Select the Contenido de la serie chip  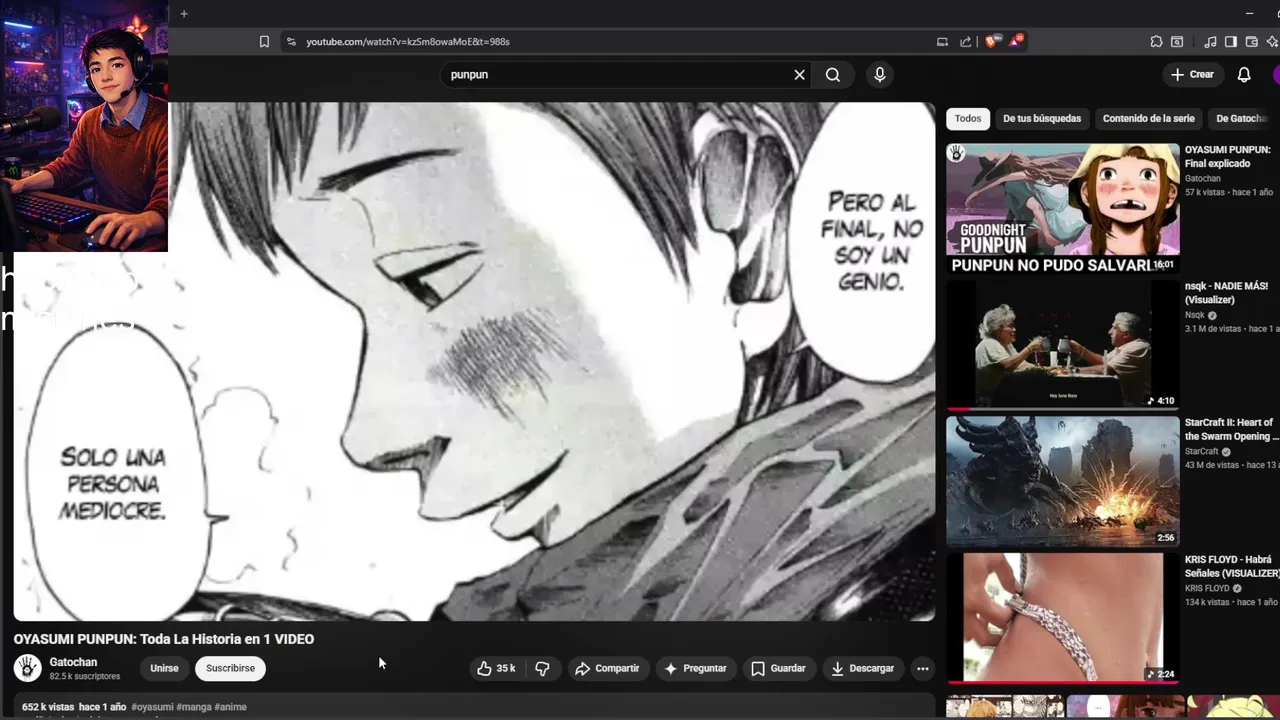click(x=1148, y=118)
